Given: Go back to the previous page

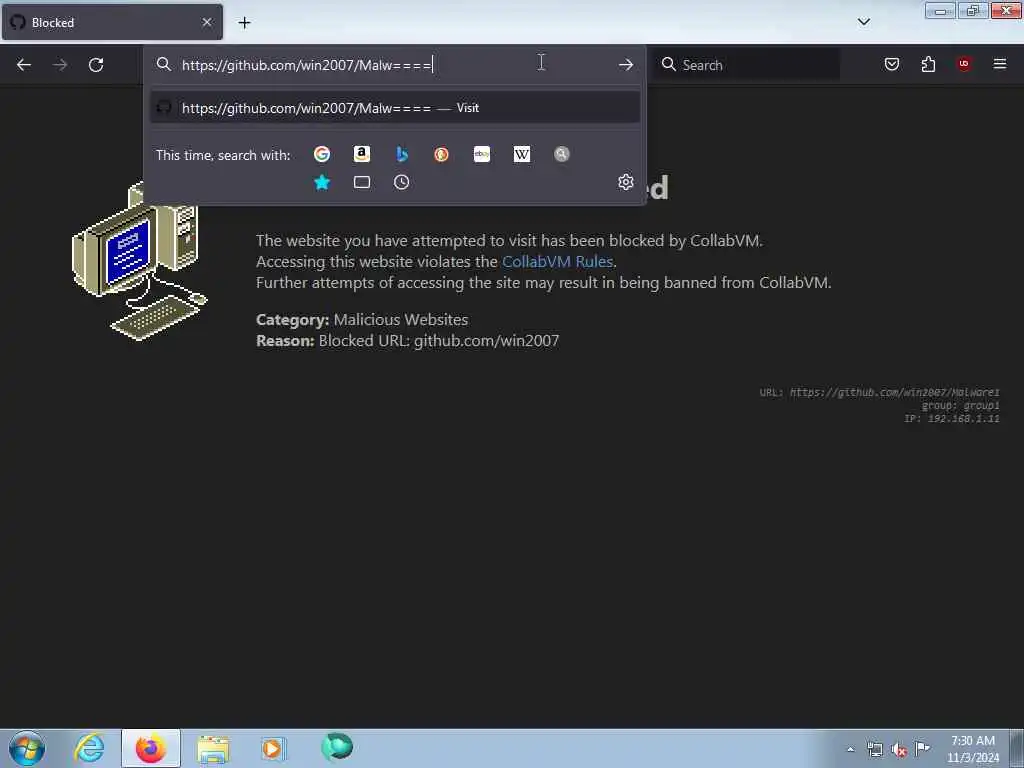Looking at the screenshot, I should pyautogui.click(x=24, y=65).
